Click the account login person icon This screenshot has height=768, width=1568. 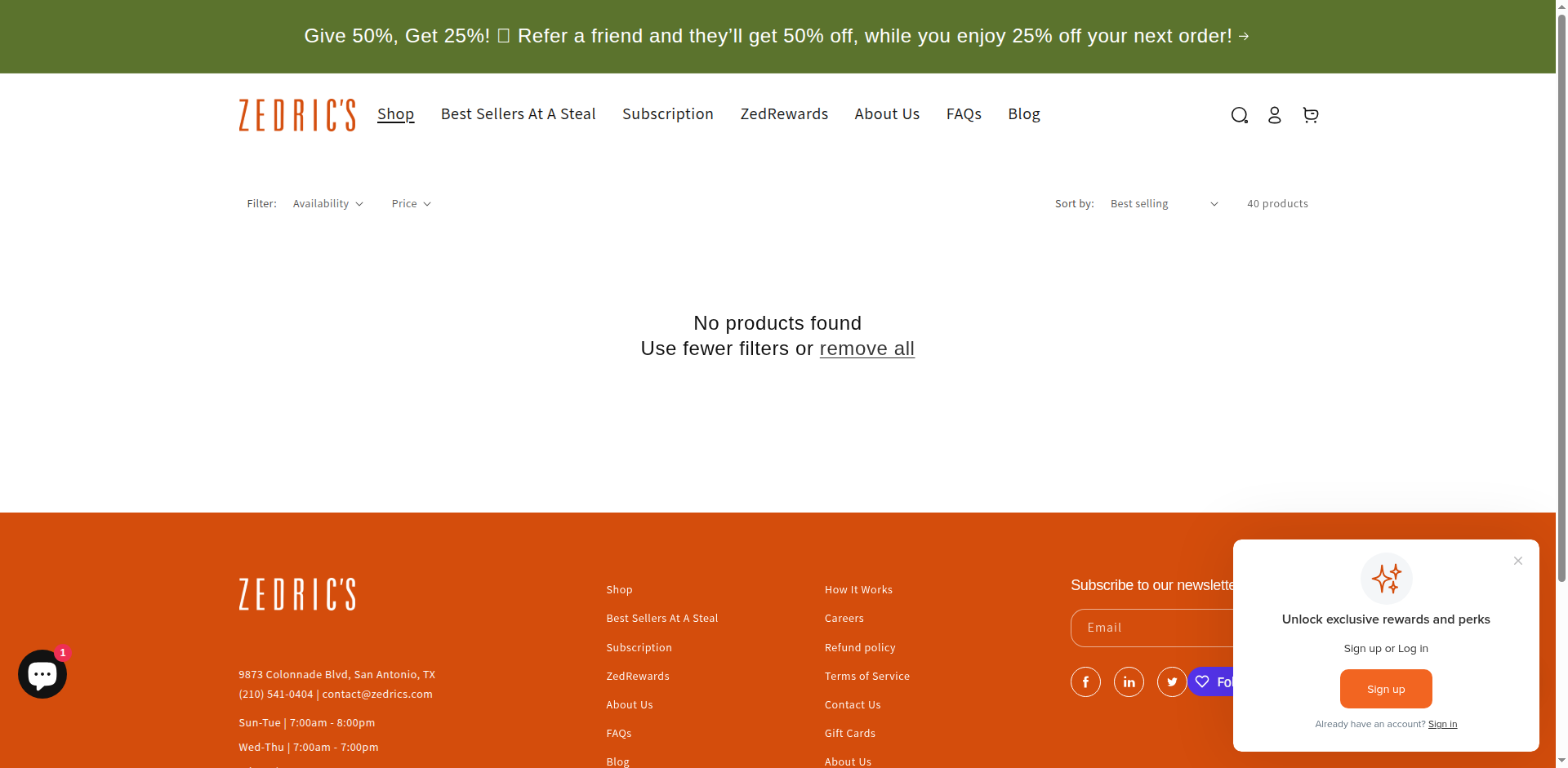1274,115
